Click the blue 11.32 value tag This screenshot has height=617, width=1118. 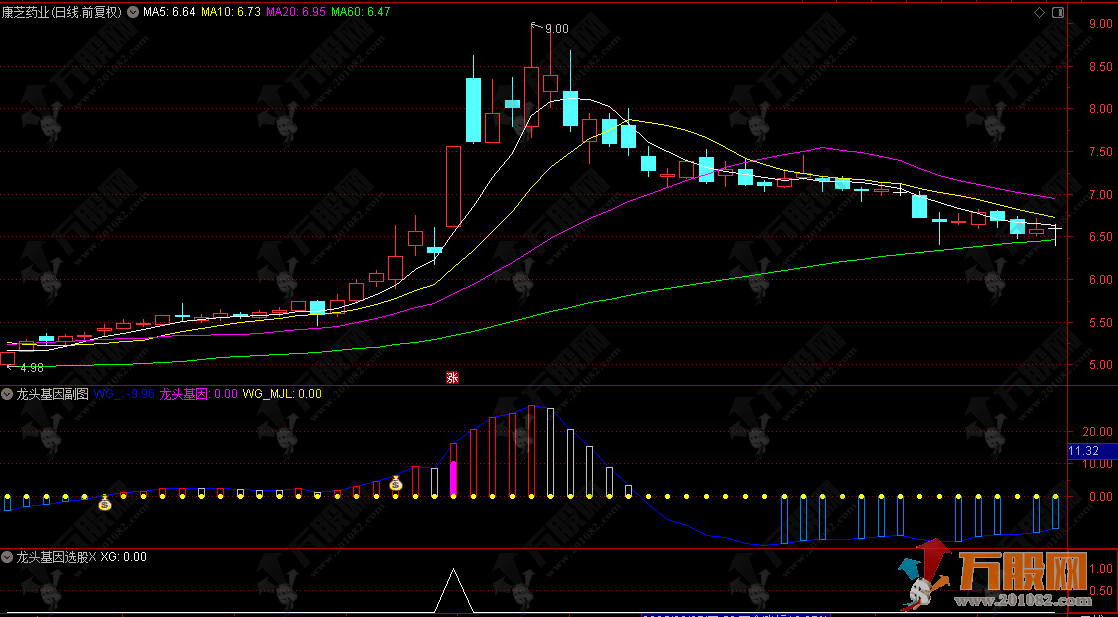pyautogui.click(x=1084, y=452)
